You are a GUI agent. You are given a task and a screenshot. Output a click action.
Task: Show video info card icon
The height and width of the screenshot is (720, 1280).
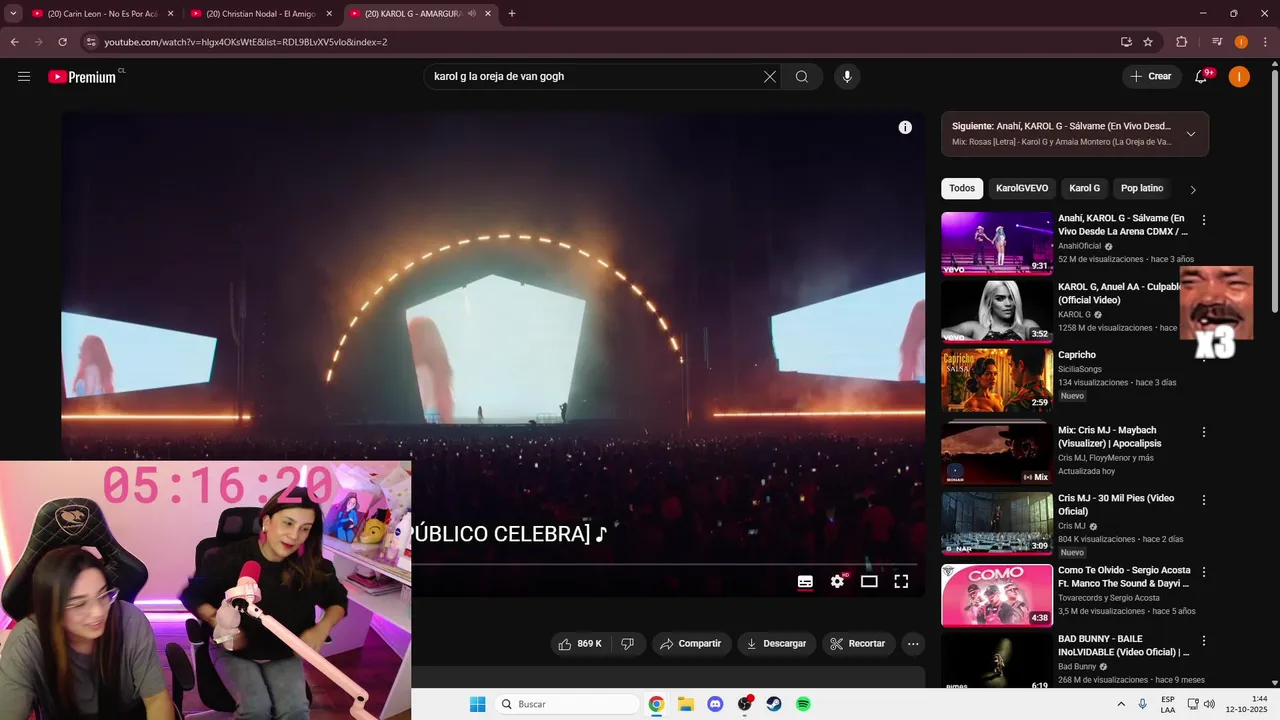tap(905, 127)
